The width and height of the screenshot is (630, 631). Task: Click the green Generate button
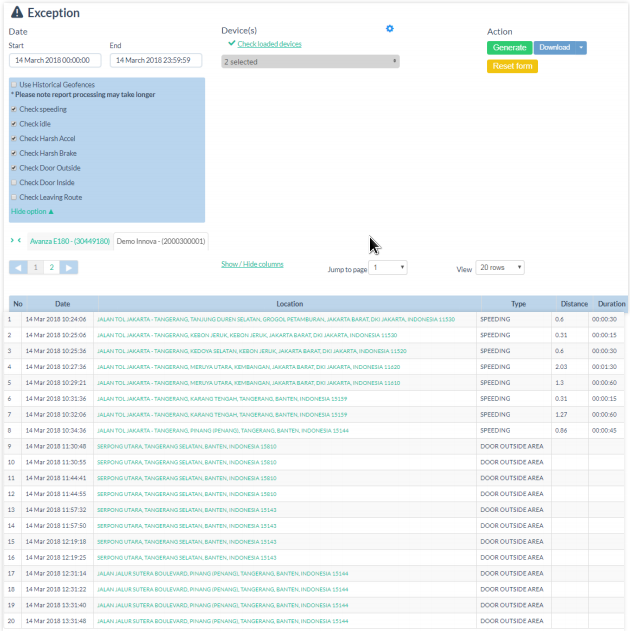coord(509,48)
